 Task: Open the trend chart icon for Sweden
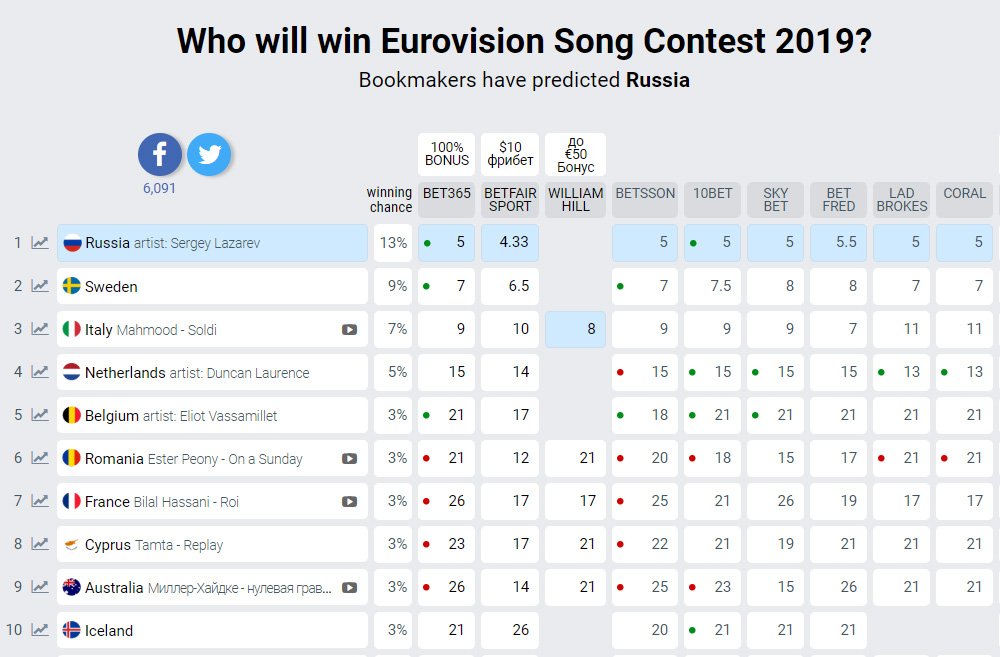pyautogui.click(x=40, y=286)
